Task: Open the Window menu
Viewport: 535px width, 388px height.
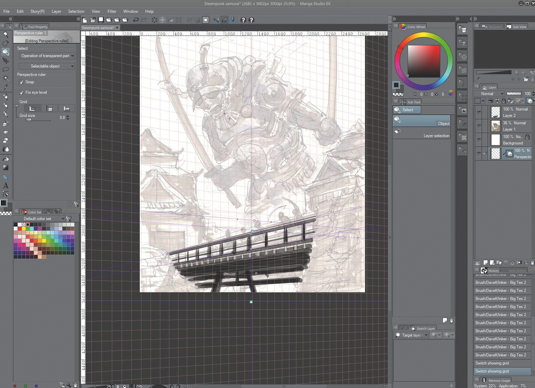Action: [x=130, y=11]
